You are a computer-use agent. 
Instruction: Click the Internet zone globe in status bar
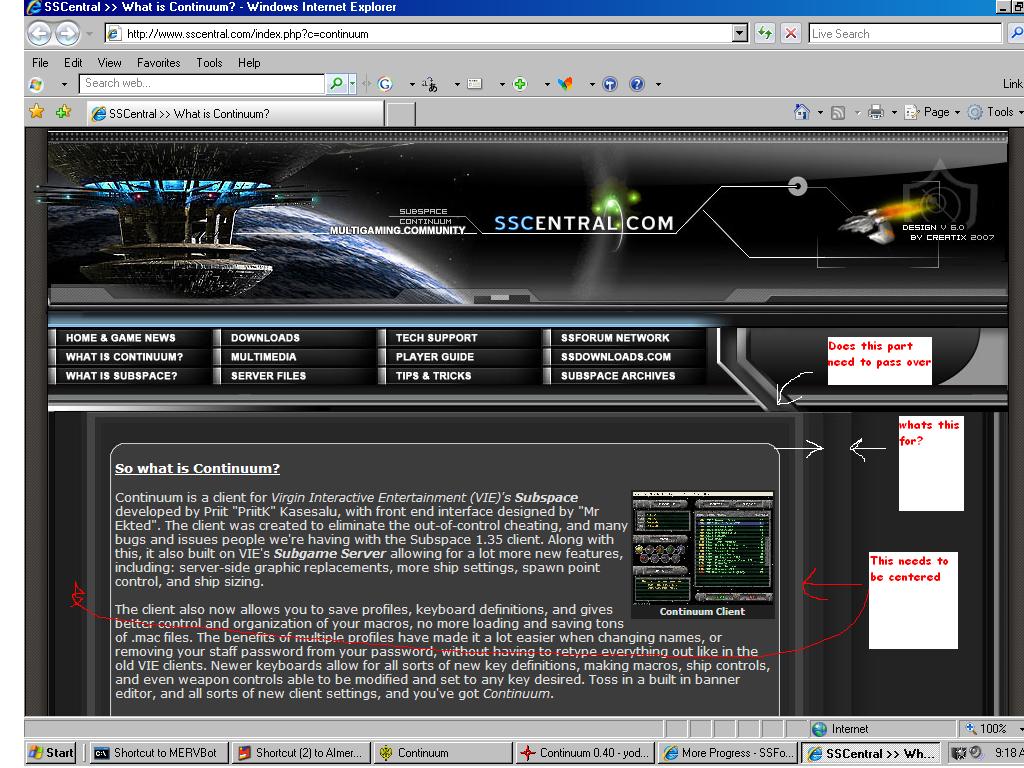tap(819, 729)
